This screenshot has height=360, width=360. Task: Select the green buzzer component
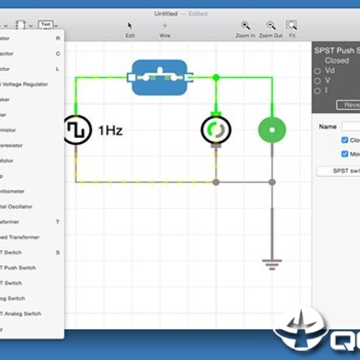click(x=272, y=130)
